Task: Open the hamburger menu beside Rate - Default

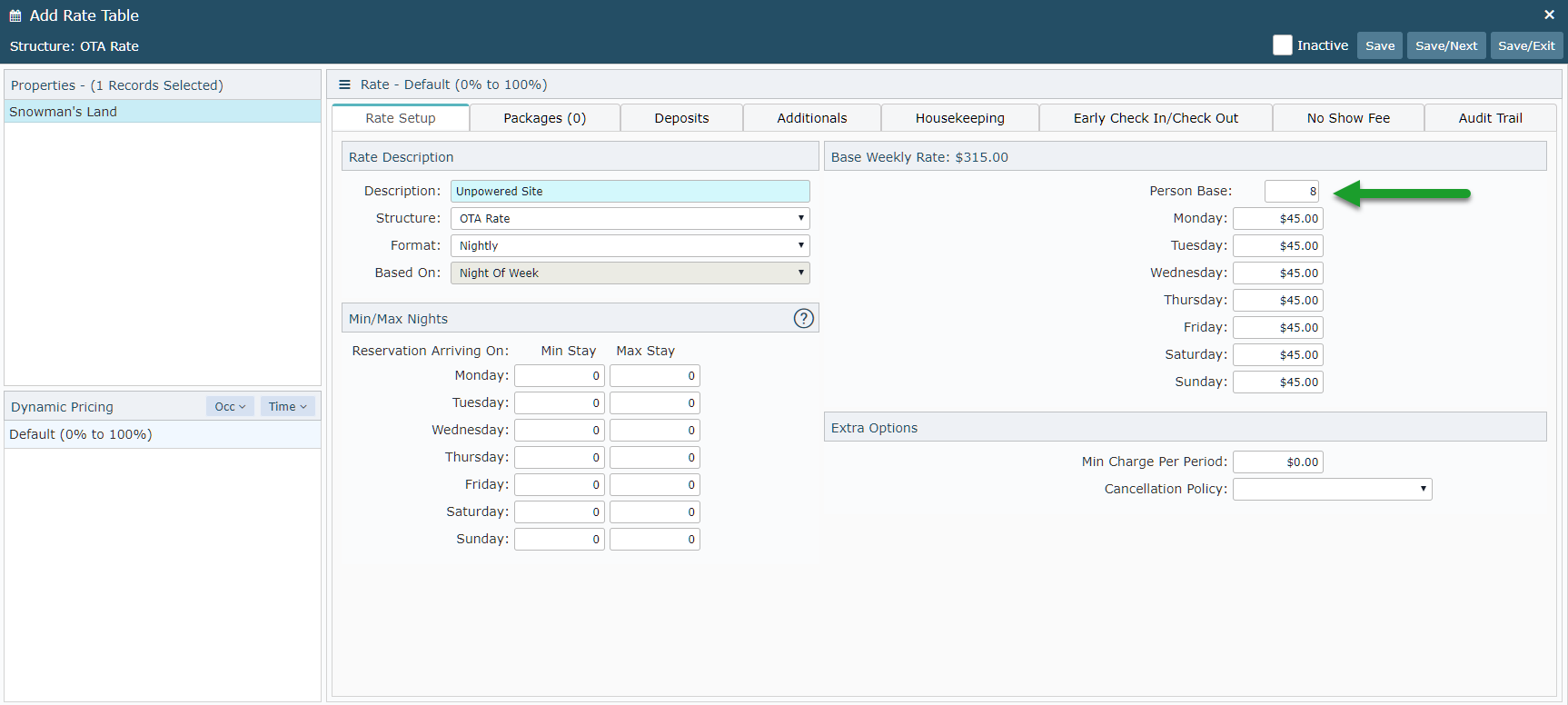Action: [x=344, y=84]
